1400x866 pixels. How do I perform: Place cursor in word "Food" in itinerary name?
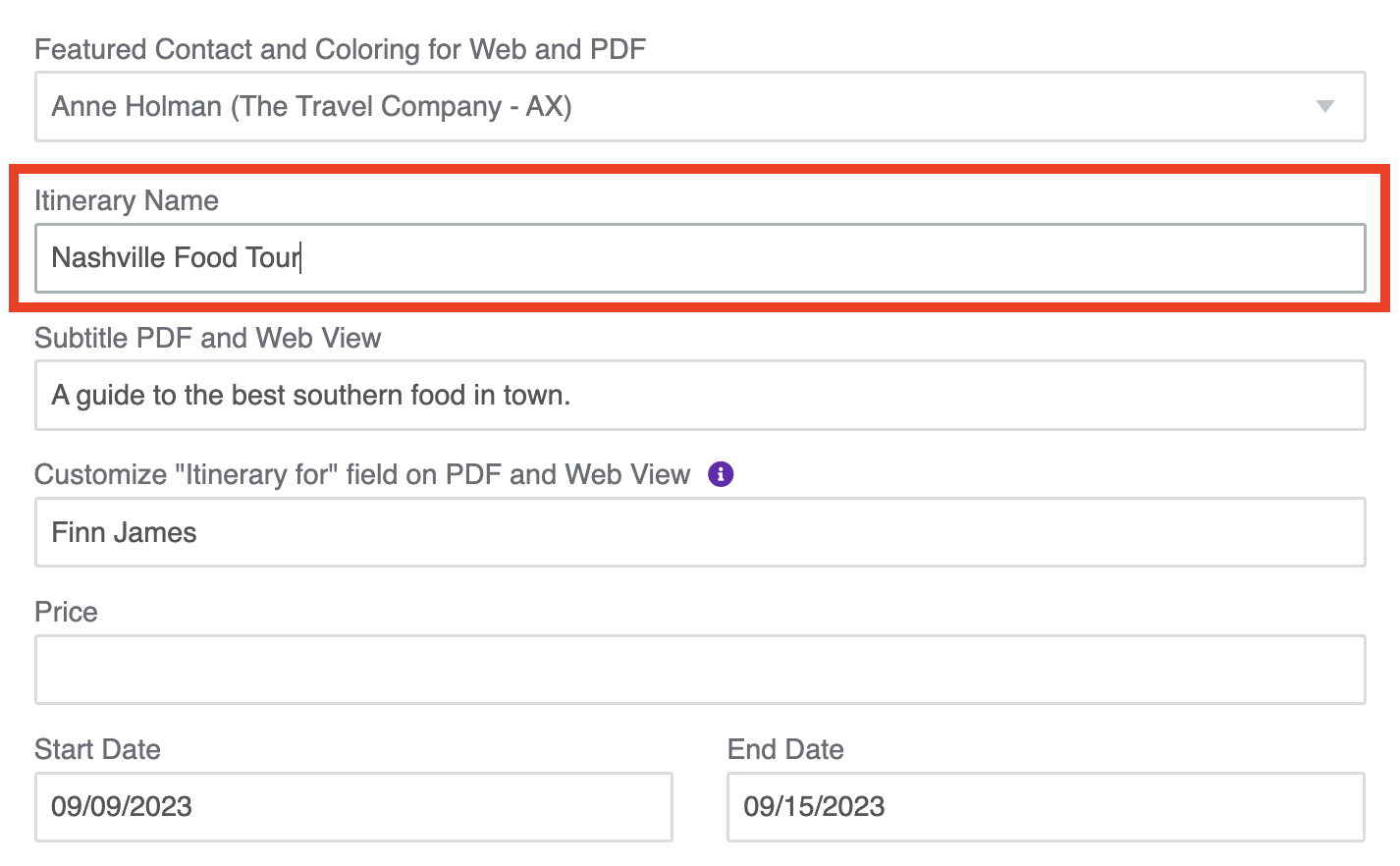[206, 257]
